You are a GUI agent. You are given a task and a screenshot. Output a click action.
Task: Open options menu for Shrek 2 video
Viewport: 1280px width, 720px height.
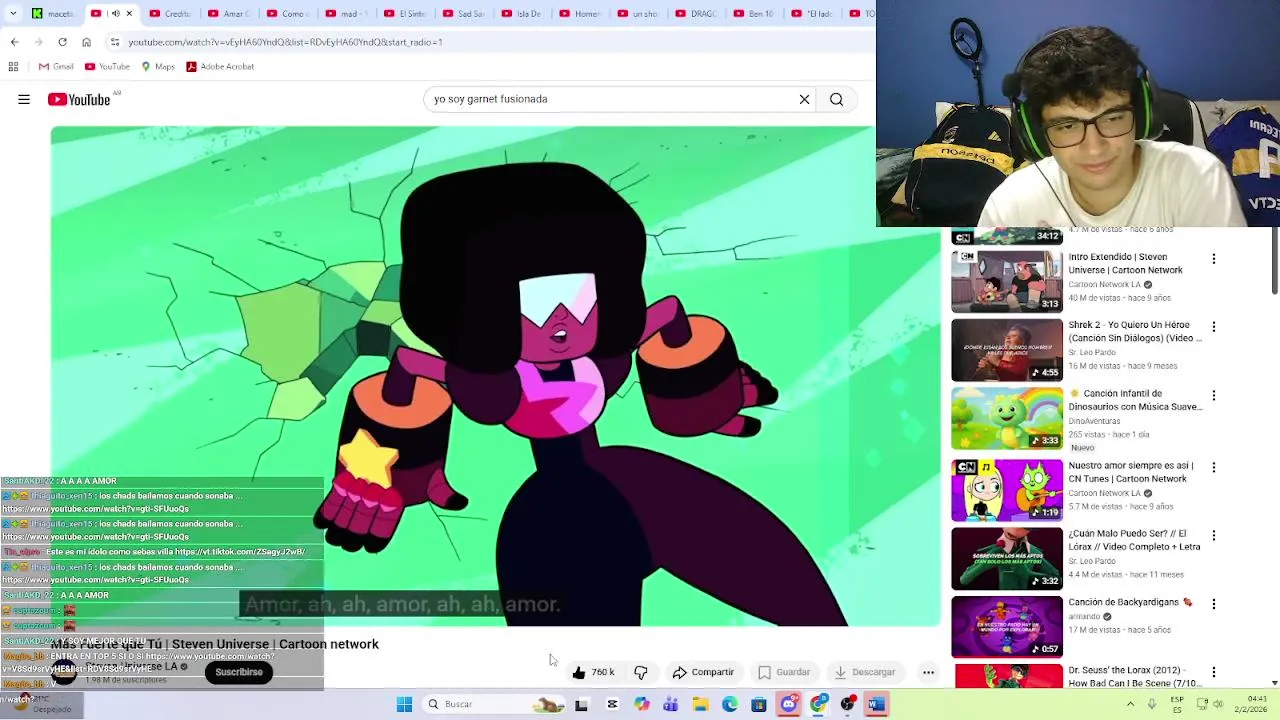1214,327
